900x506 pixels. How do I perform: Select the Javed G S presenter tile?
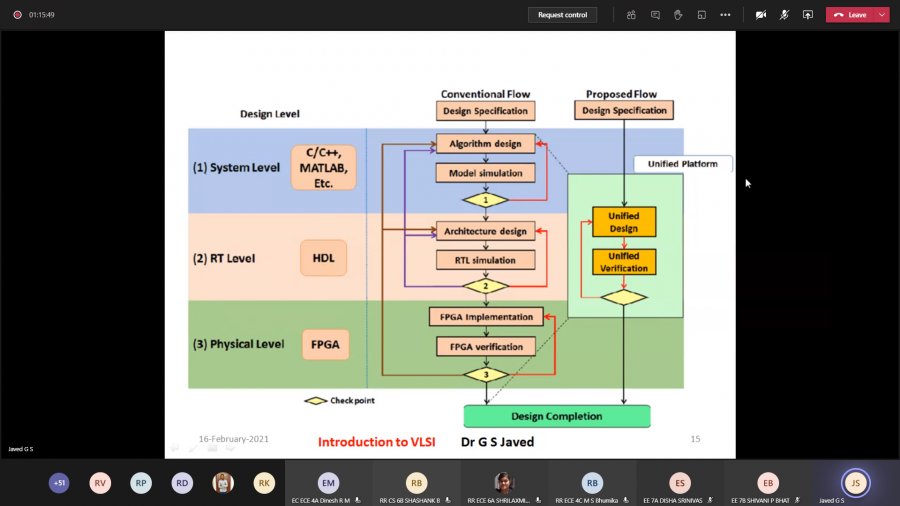[855, 483]
